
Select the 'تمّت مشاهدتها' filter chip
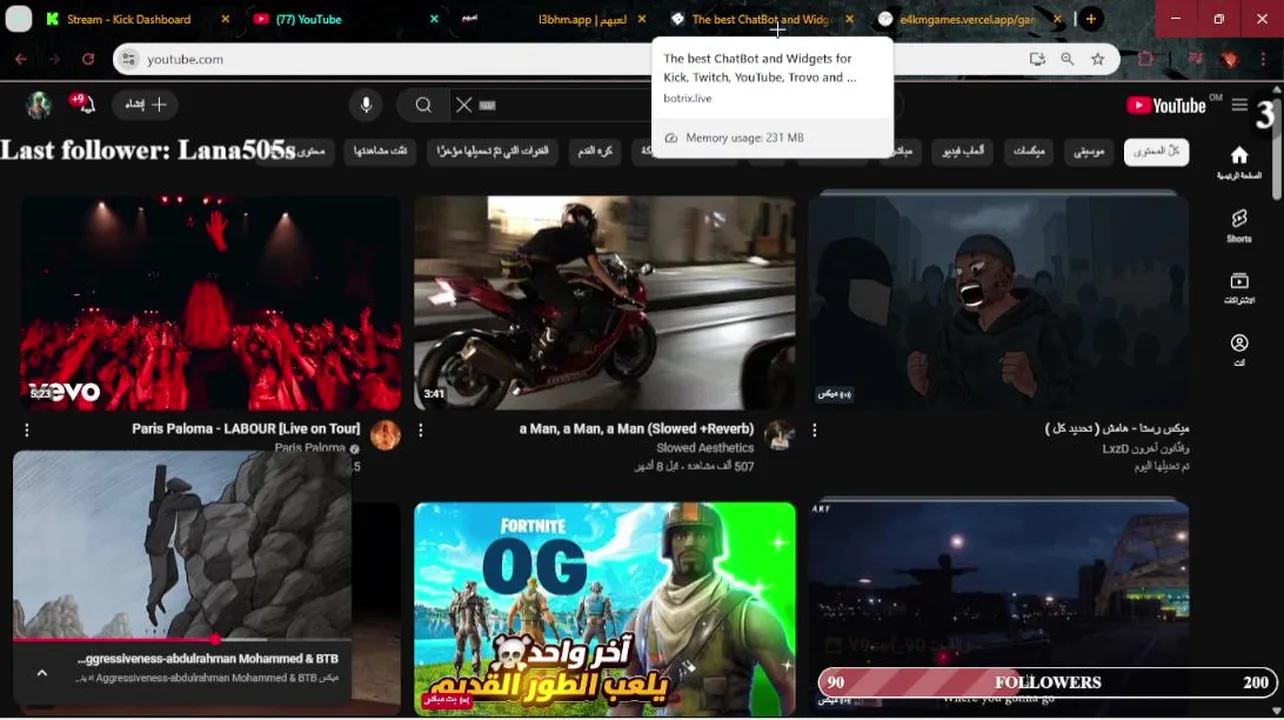click(x=380, y=151)
